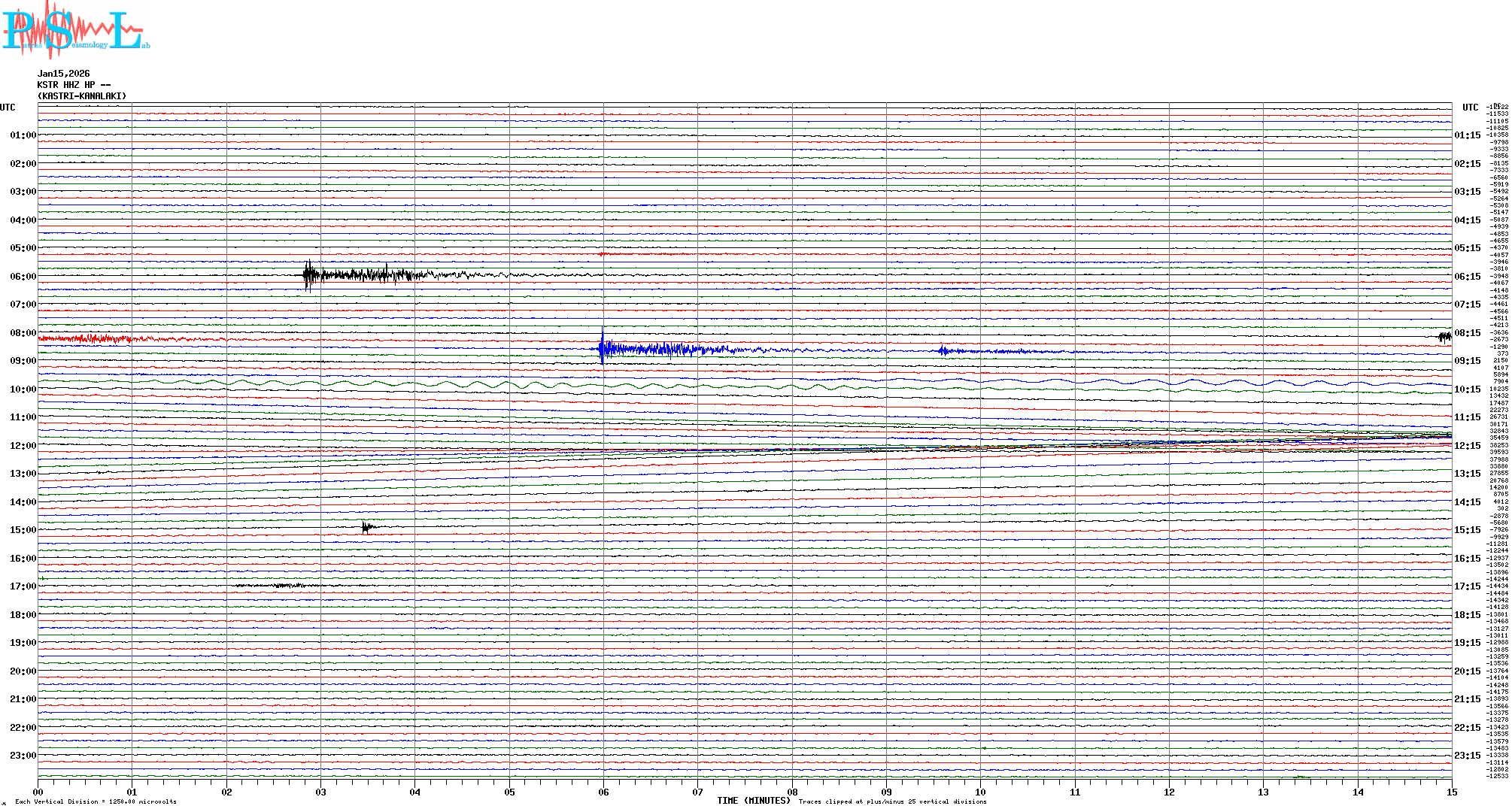
Task: Click the left UTC axis header
Action: click(x=8, y=108)
